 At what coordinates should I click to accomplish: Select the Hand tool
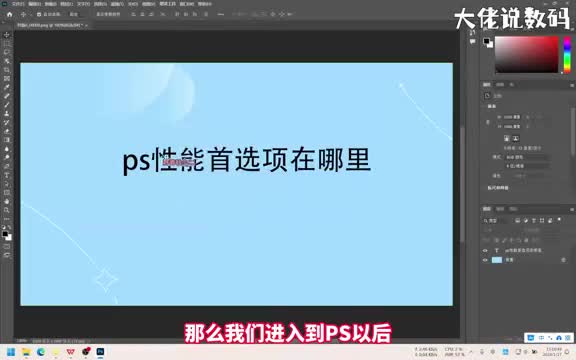click(x=7, y=202)
